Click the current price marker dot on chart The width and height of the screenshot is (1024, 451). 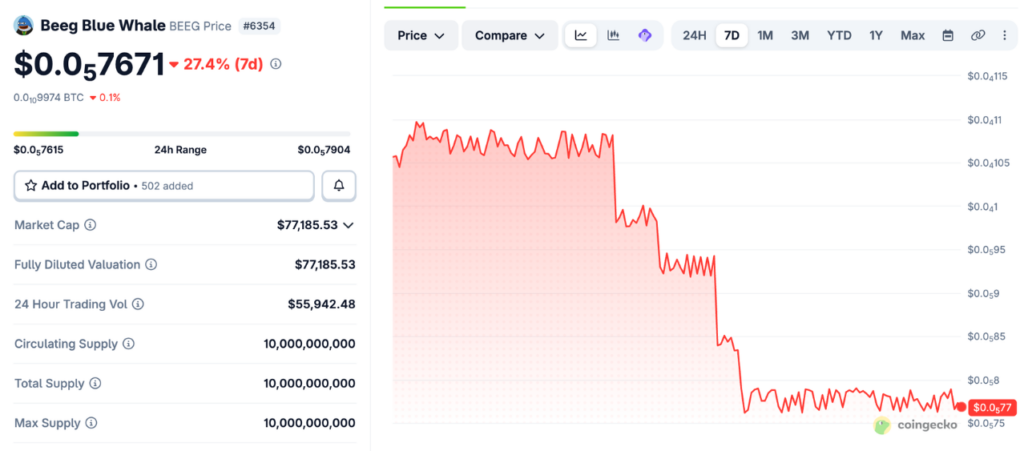(961, 407)
